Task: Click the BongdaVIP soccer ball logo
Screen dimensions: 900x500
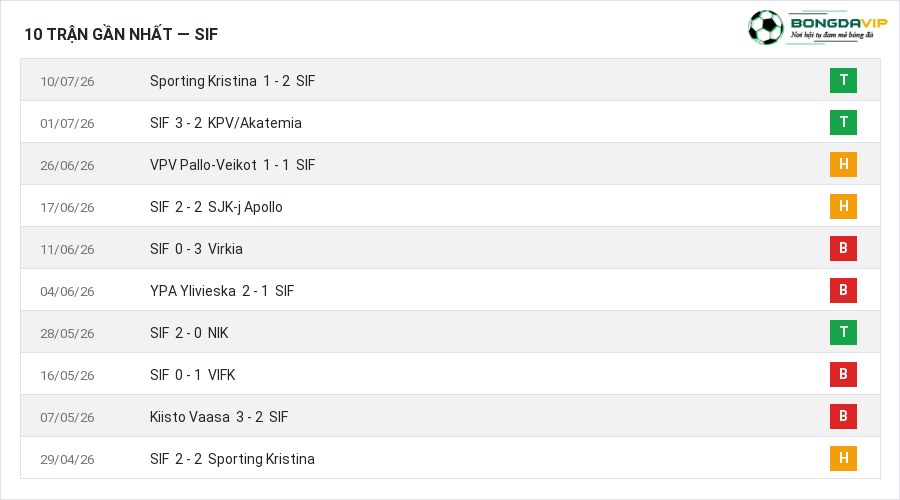Action: coord(765,27)
